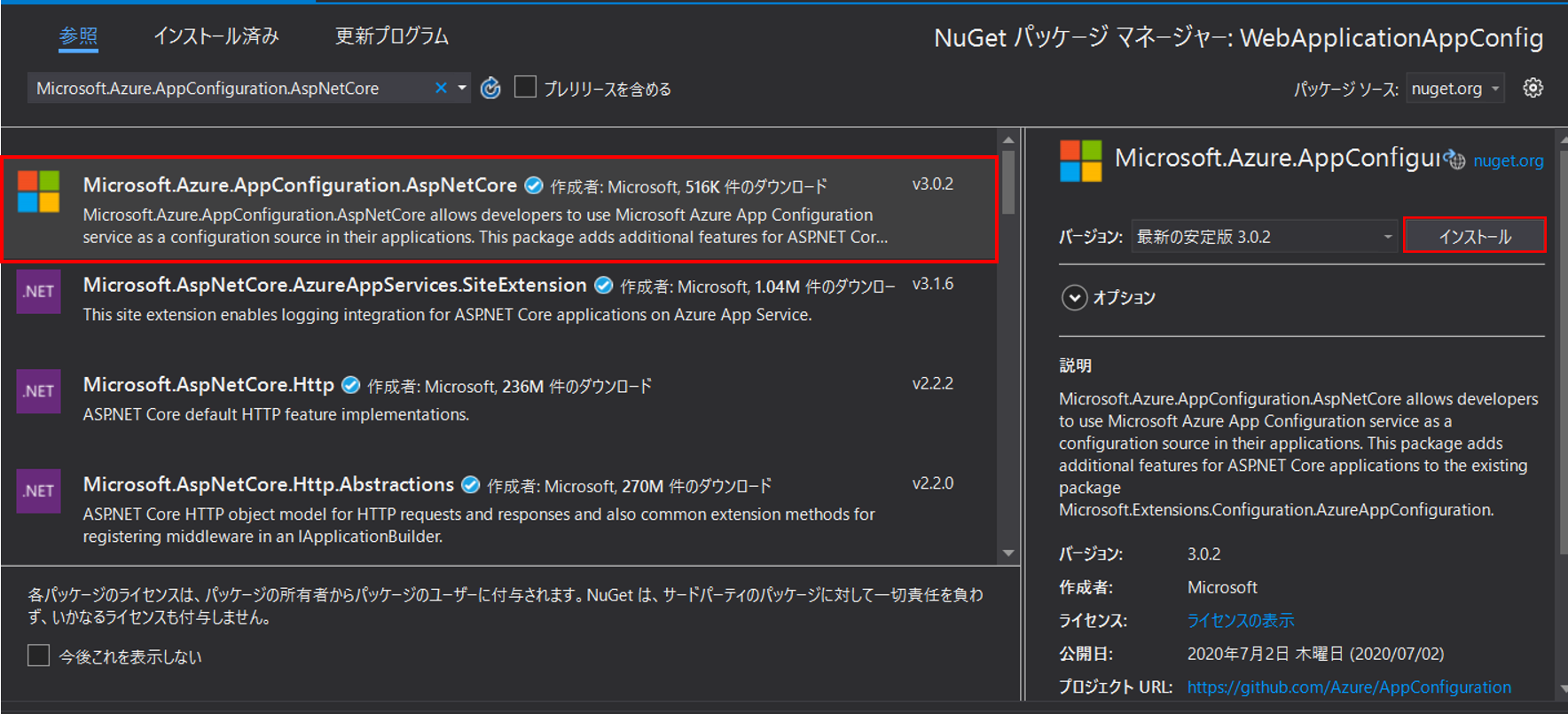Image resolution: width=1568 pixels, height=714 pixels.
Task: Clear the search box with the X icon
Action: coord(441,88)
